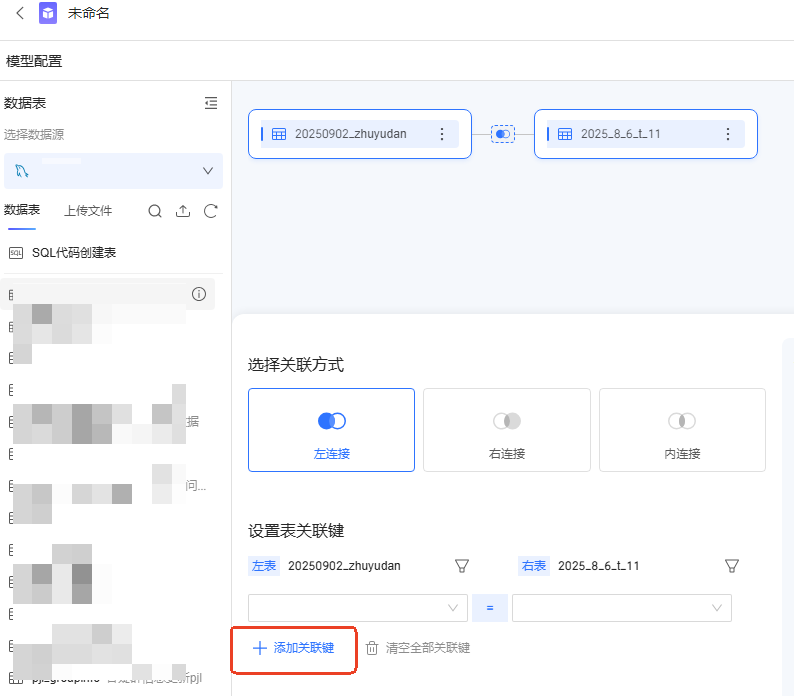The image size is (794, 696).
Task: Click the upload icon beside search
Action: [183, 211]
